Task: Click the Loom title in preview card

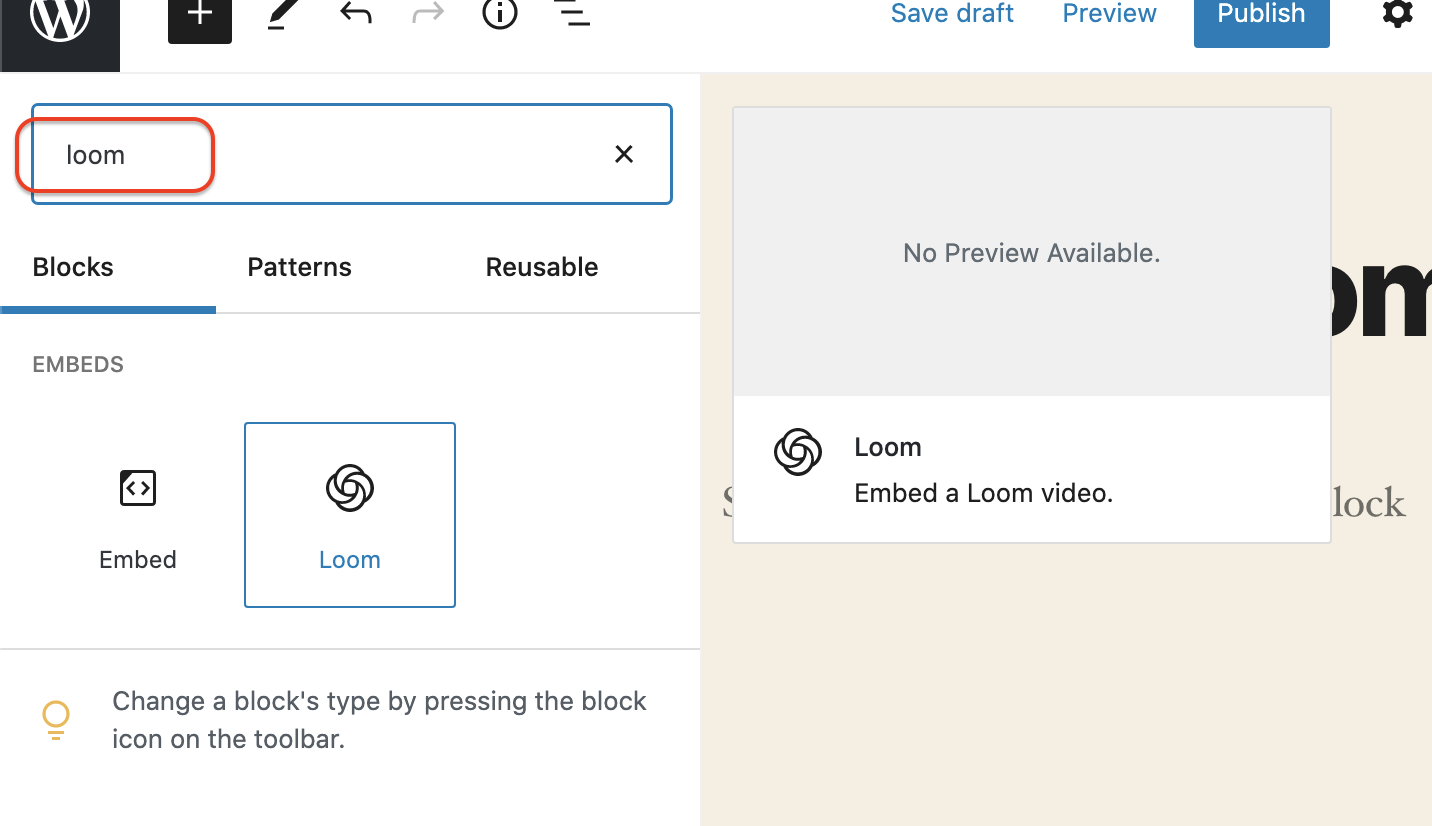Action: point(888,447)
